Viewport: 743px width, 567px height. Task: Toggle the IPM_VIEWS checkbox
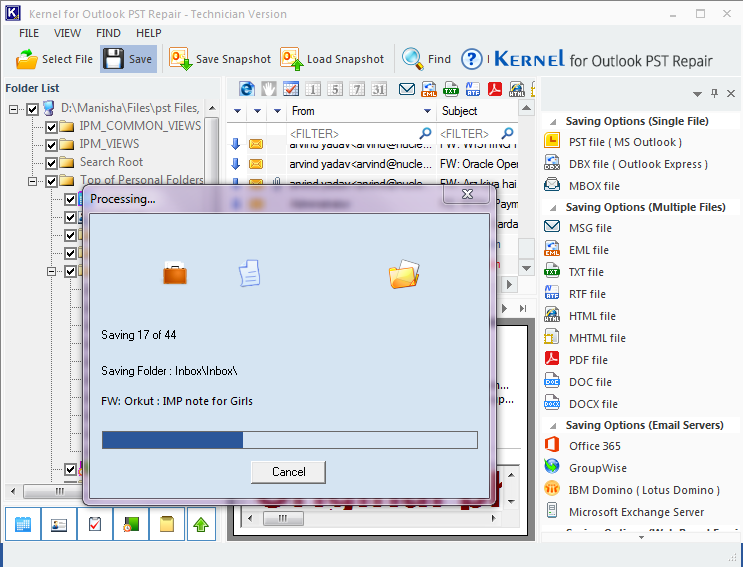pyautogui.click(x=51, y=145)
